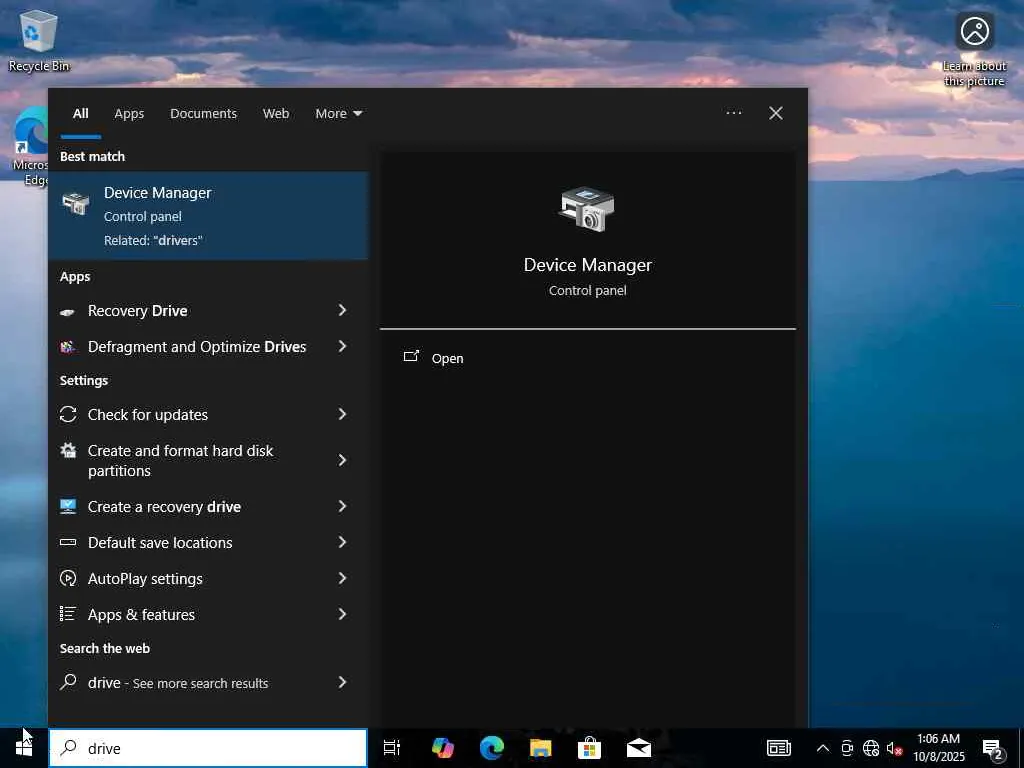Expand the drive web search chevron
Viewport: 1024px width, 768px height.
pyautogui.click(x=342, y=682)
